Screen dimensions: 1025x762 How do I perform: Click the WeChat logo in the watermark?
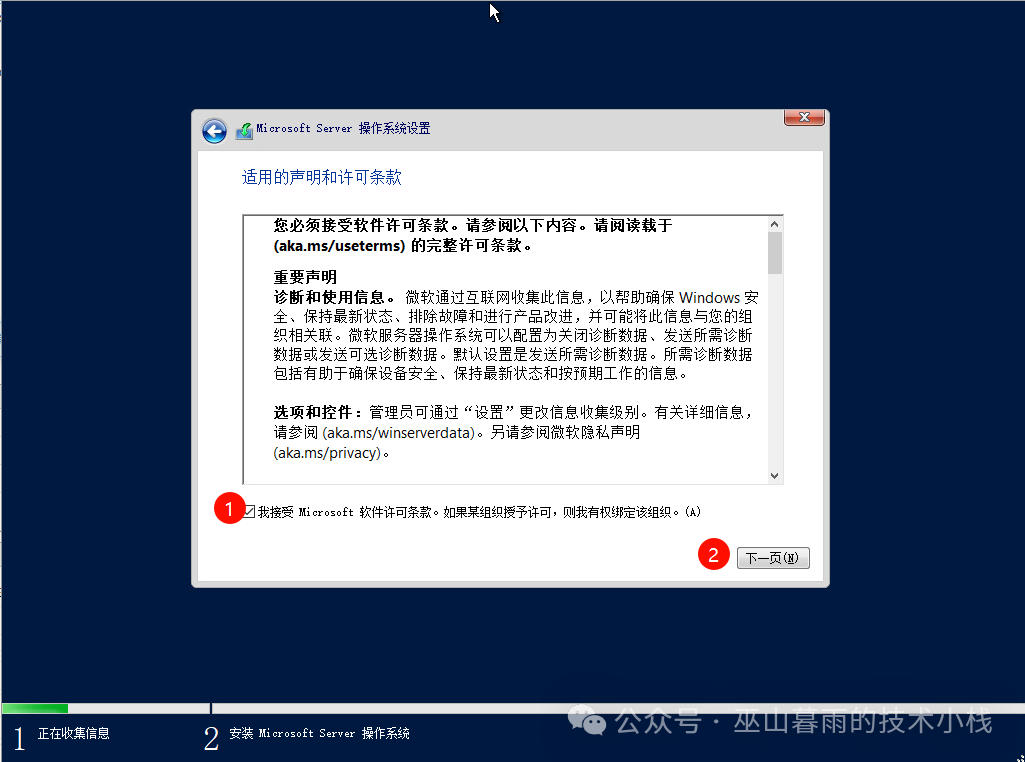click(x=587, y=720)
